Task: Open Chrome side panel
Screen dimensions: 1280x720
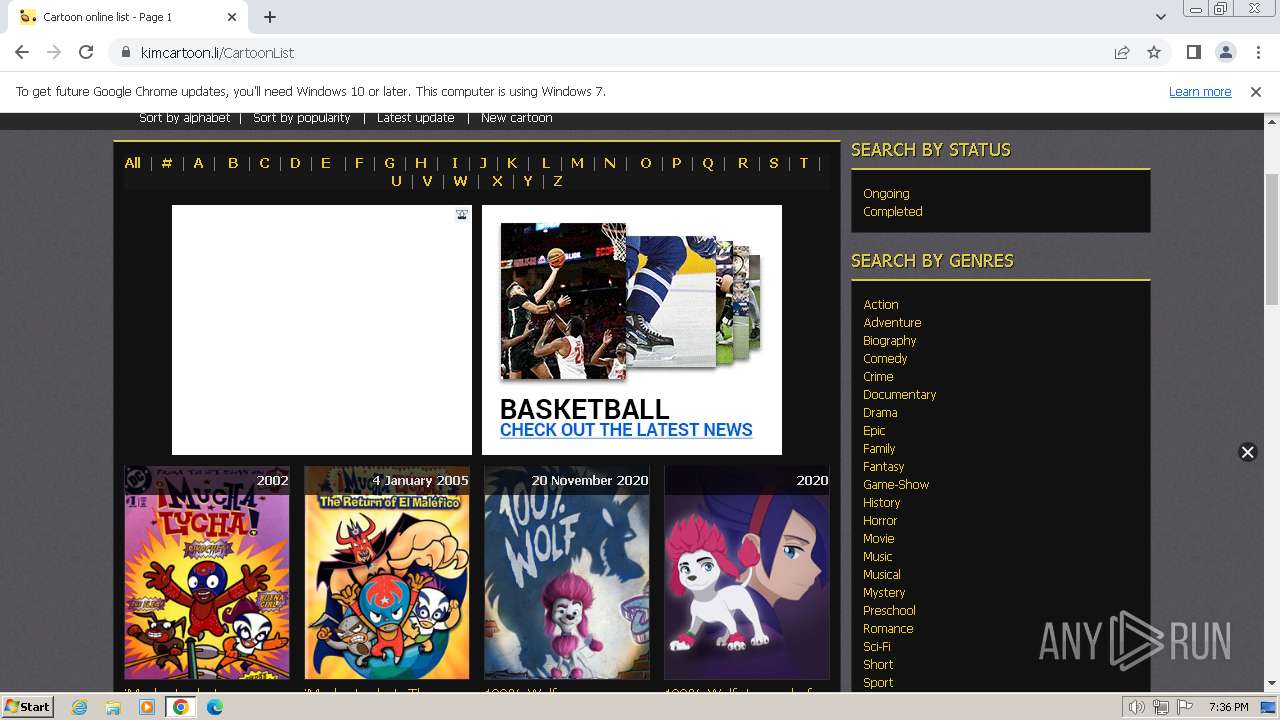Action: tap(1193, 53)
